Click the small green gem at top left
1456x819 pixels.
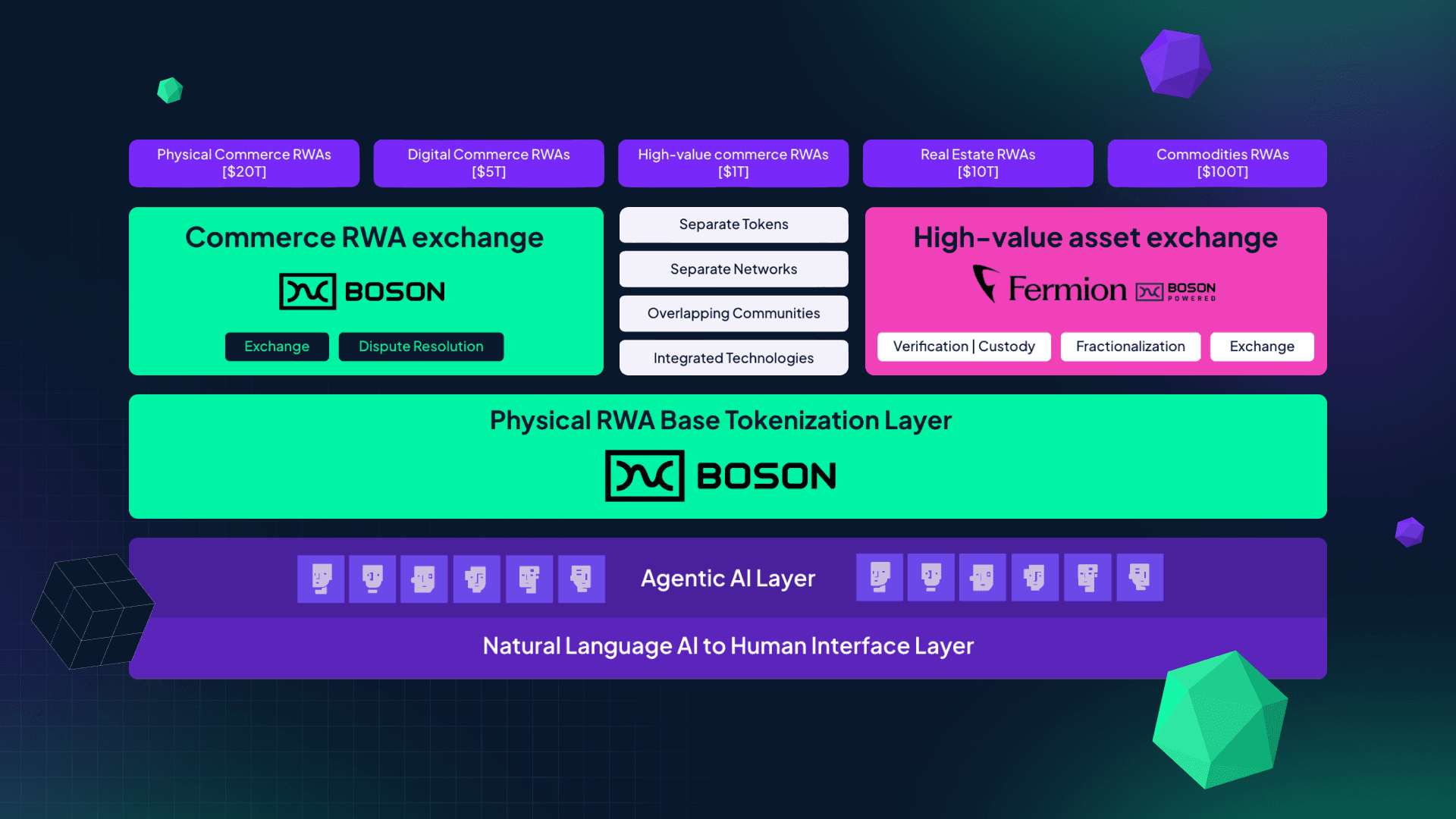170,90
